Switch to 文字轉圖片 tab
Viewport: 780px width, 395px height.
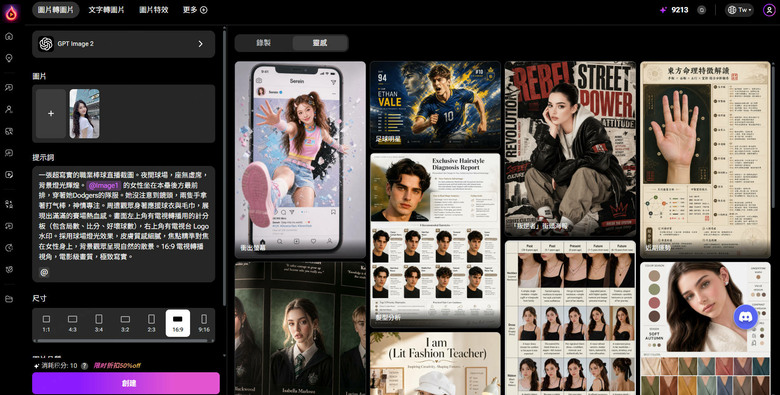[x=106, y=10]
